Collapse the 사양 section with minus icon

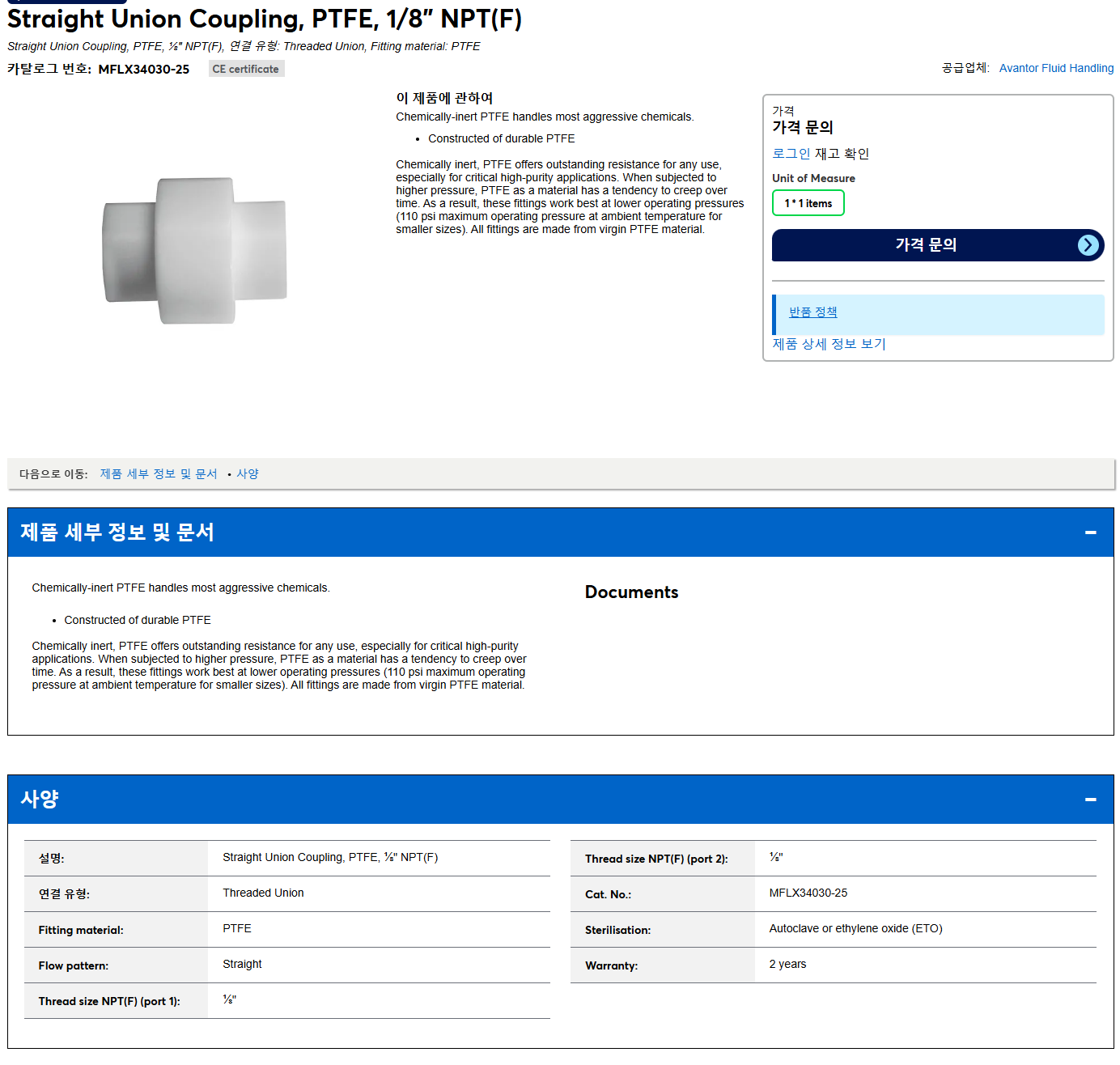(1090, 800)
